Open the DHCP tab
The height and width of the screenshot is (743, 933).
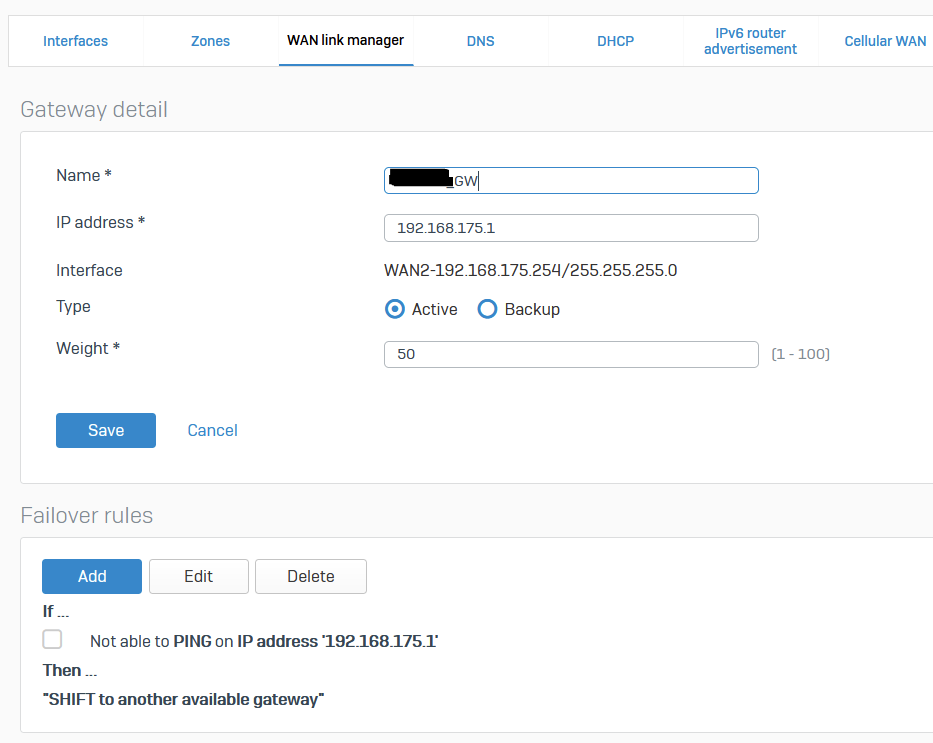(x=615, y=41)
